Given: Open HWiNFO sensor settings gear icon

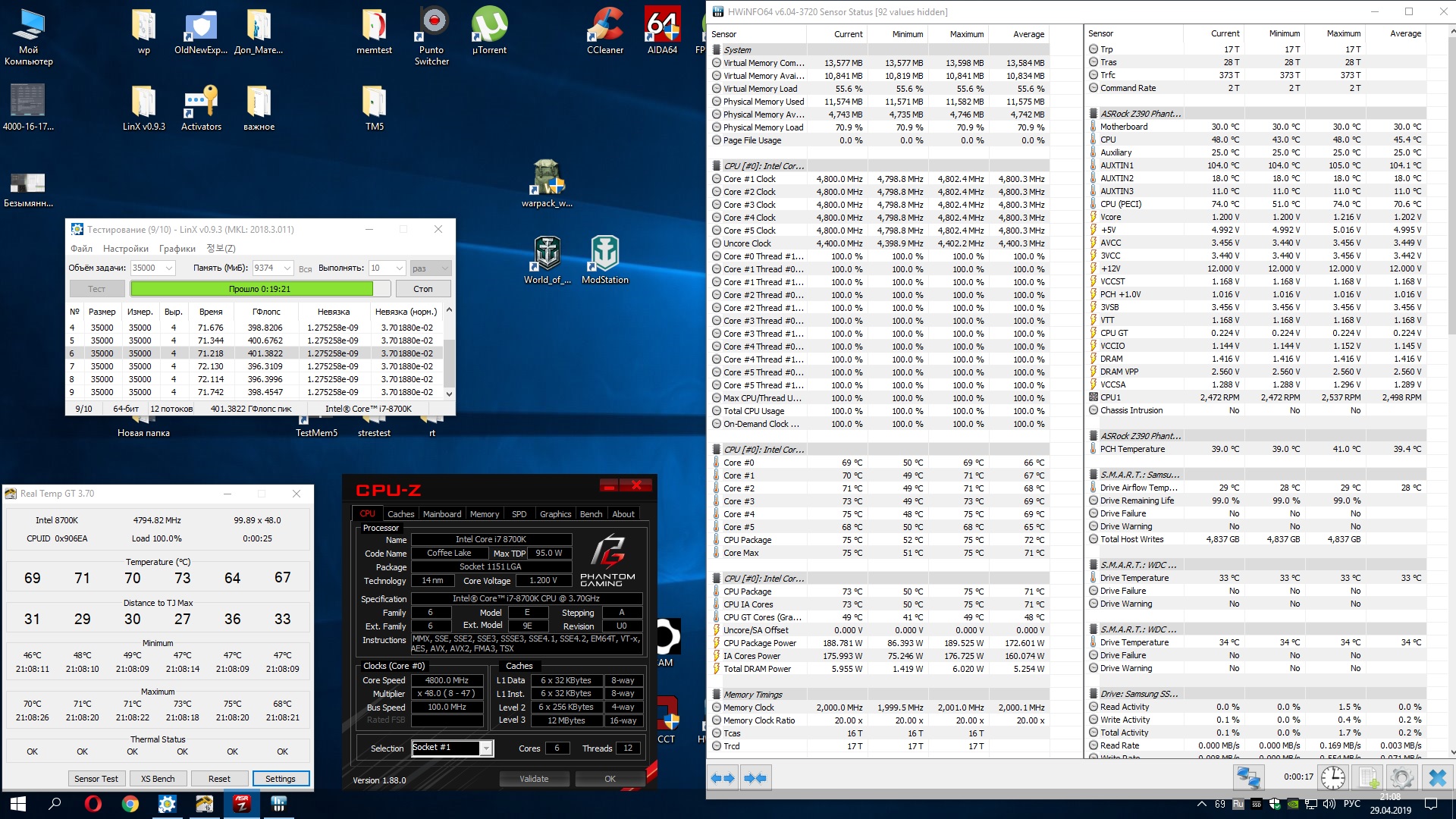Looking at the screenshot, I should pos(1401,778).
